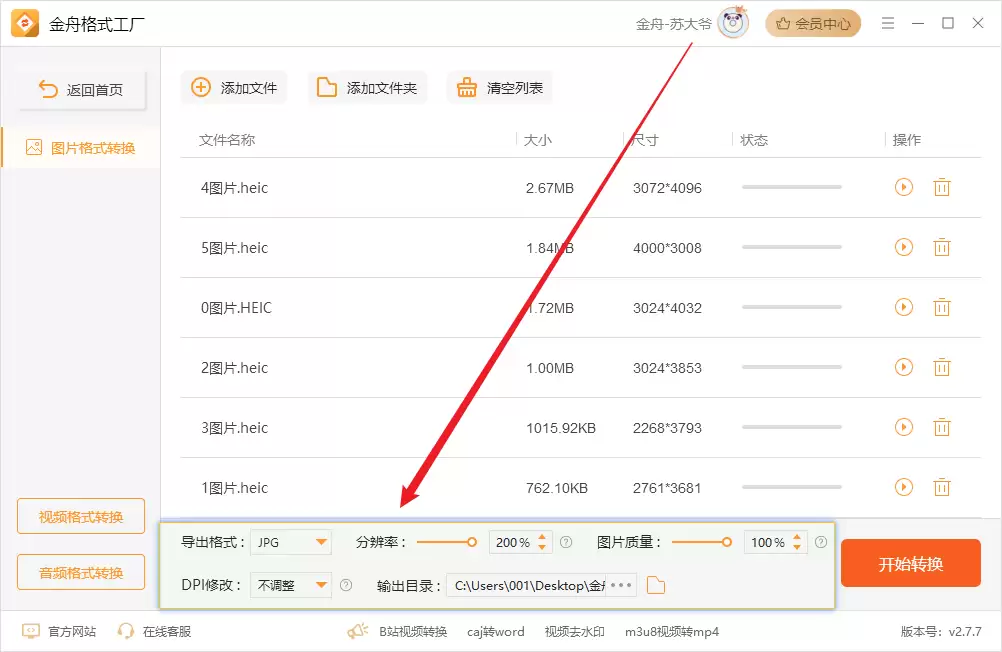Screen dimensions: 1002x652
Task: Click 文件名称 column header
Action: point(227,140)
